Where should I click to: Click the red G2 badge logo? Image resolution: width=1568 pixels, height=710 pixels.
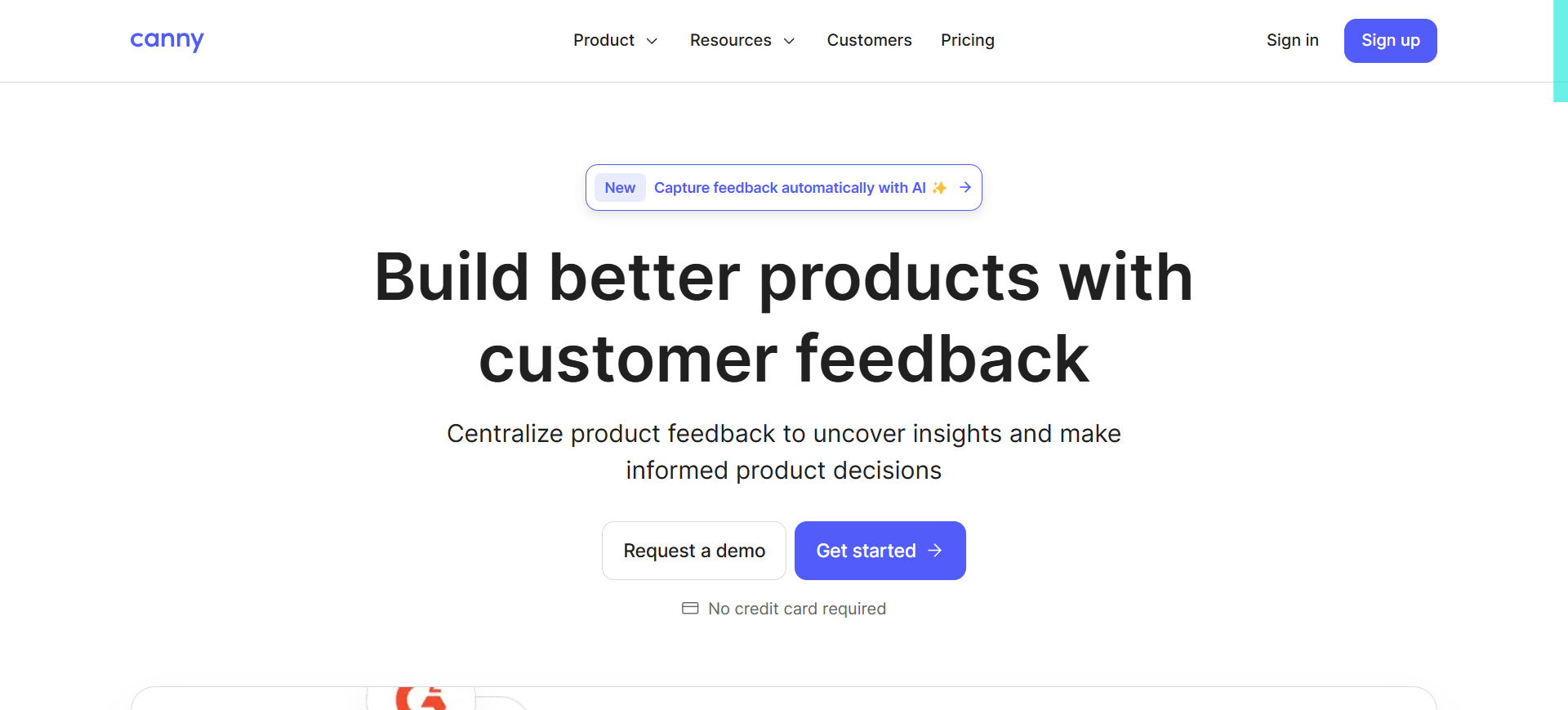point(421,699)
